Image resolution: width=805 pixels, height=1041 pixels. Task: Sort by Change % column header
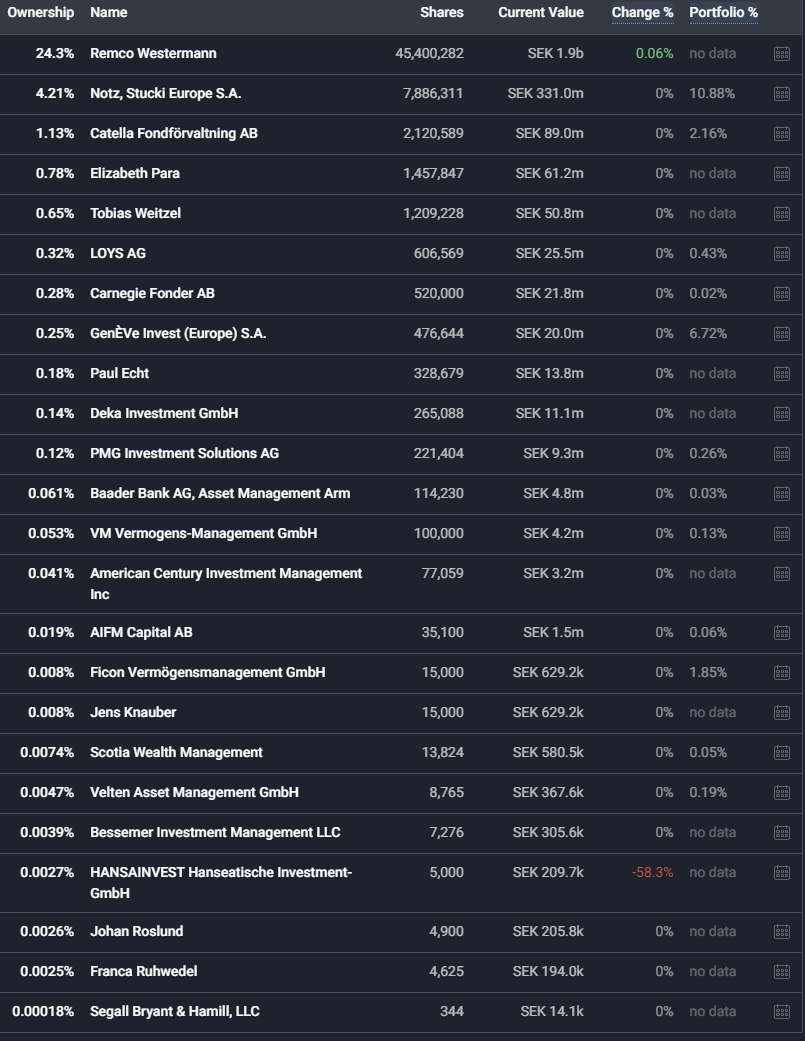[x=642, y=13]
